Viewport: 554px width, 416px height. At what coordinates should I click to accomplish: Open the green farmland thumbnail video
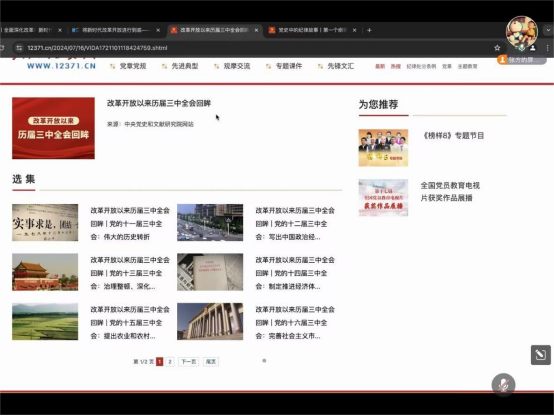[x=45, y=322]
